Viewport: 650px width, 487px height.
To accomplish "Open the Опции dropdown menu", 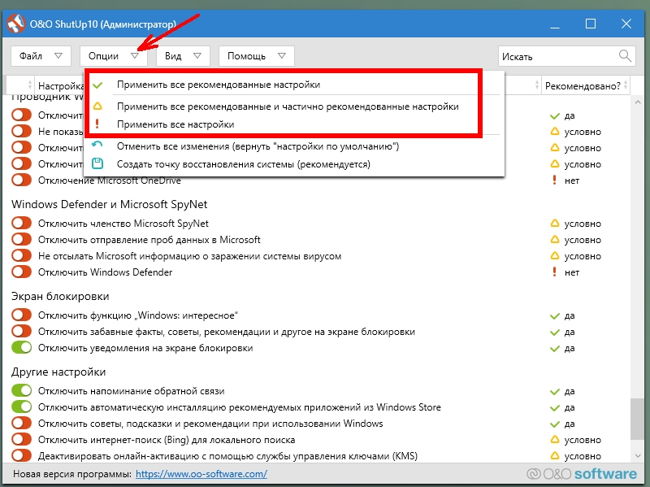I will 114,56.
